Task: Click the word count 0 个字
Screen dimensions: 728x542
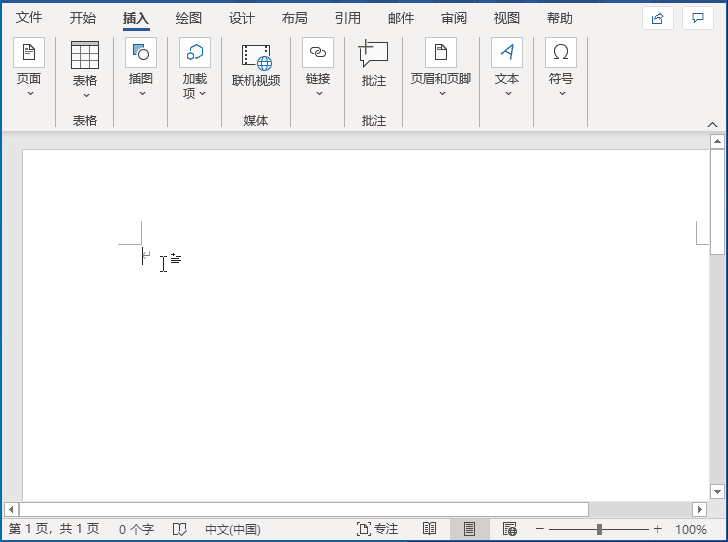Action: point(136,529)
